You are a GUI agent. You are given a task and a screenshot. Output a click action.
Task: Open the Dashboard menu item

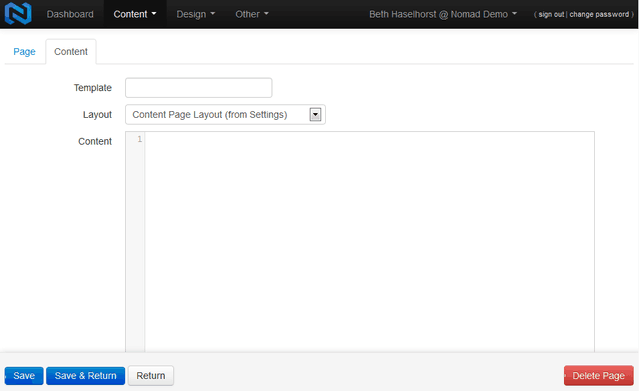pyautogui.click(x=70, y=14)
